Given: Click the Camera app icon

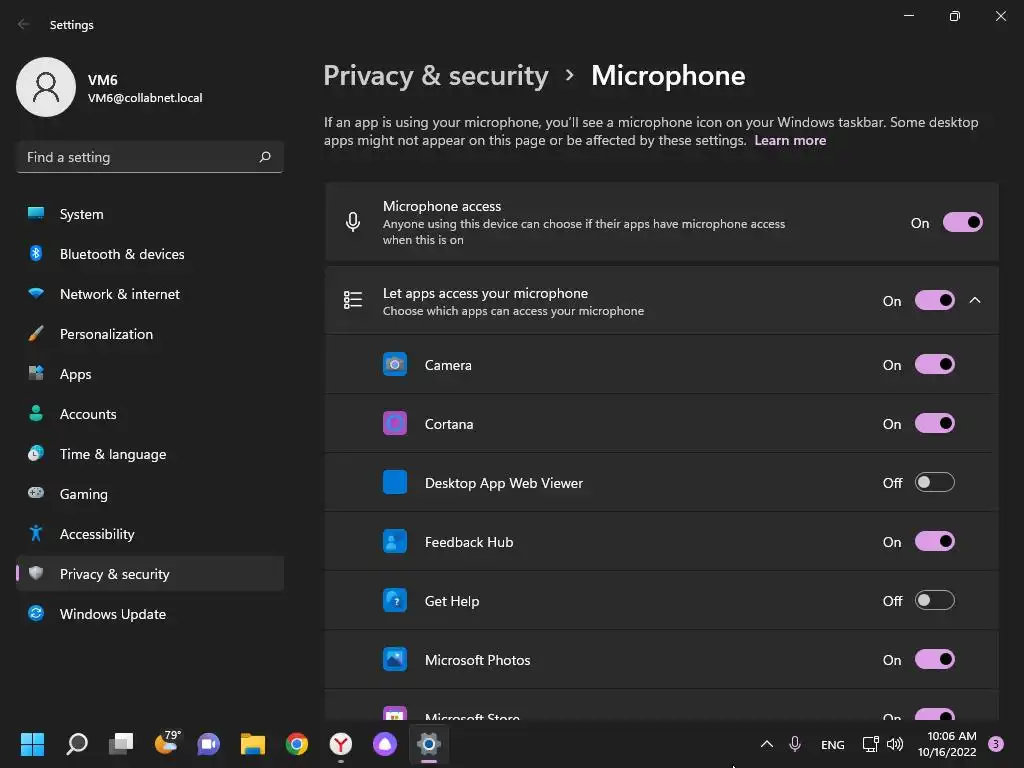Looking at the screenshot, I should pyautogui.click(x=395, y=365).
